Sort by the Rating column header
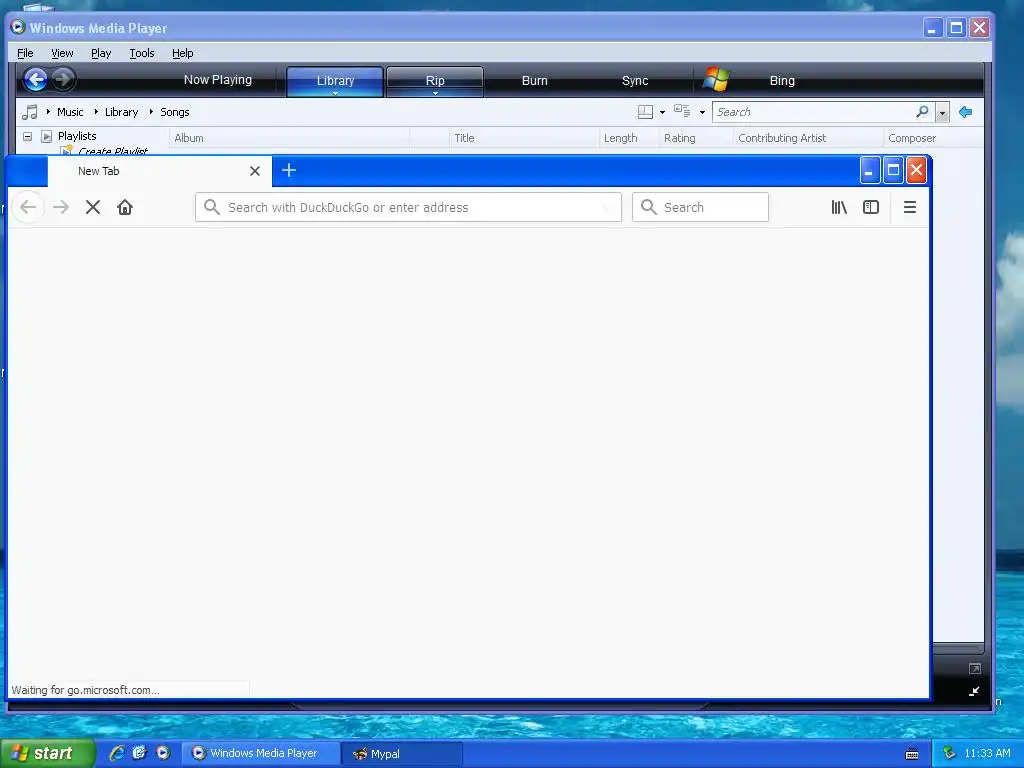Image resolution: width=1024 pixels, height=768 pixels. [696, 138]
